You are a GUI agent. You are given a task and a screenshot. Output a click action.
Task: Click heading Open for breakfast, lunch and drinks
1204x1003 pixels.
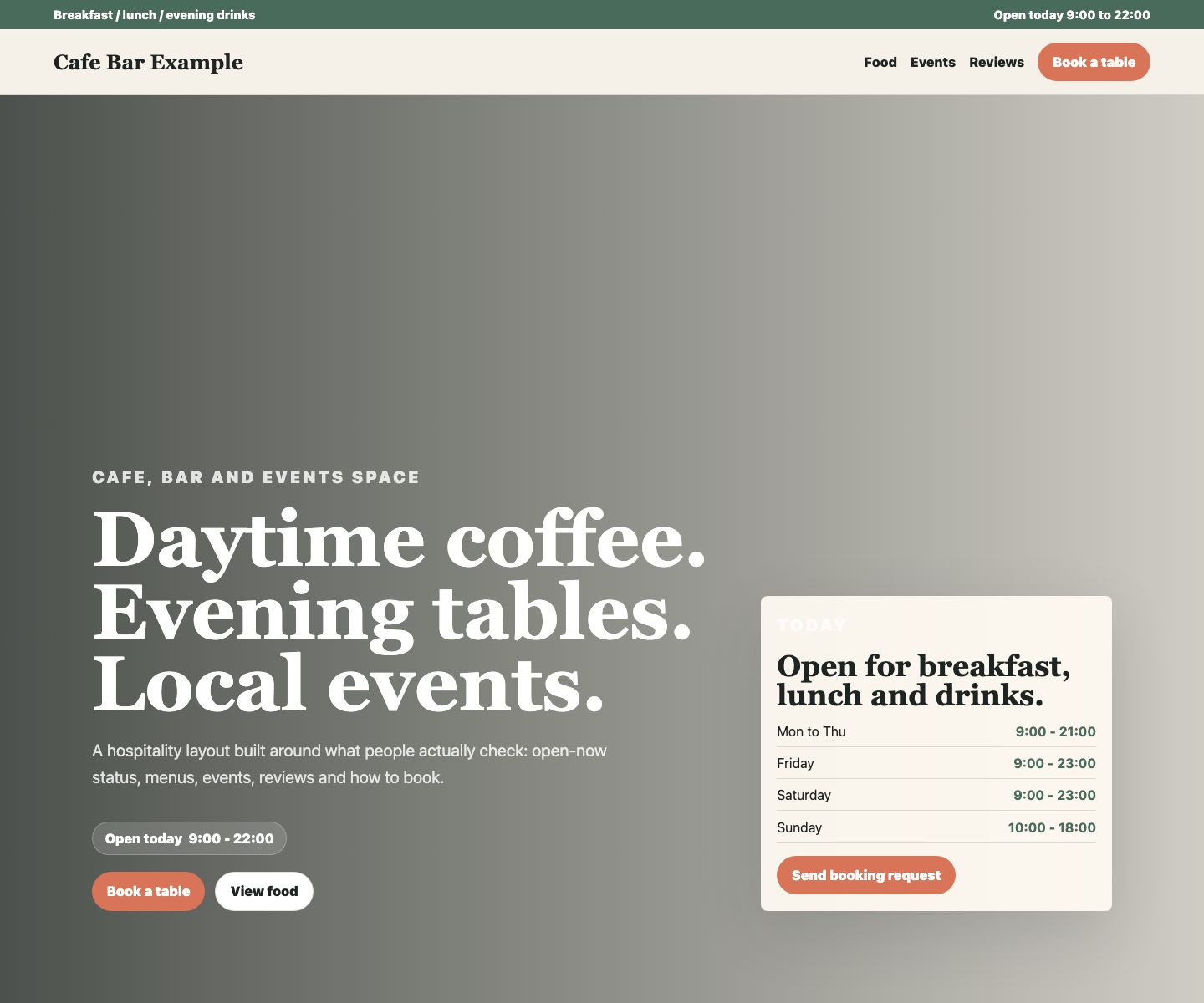click(923, 680)
